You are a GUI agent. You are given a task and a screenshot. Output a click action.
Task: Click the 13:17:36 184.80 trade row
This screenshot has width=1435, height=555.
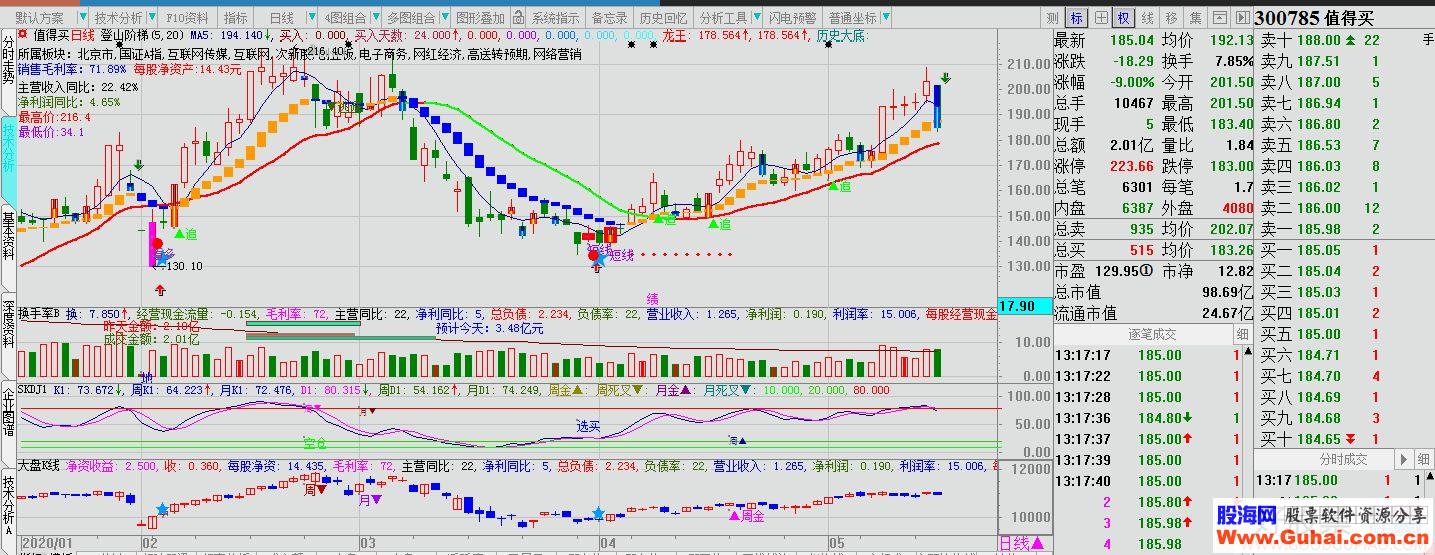coord(1148,417)
